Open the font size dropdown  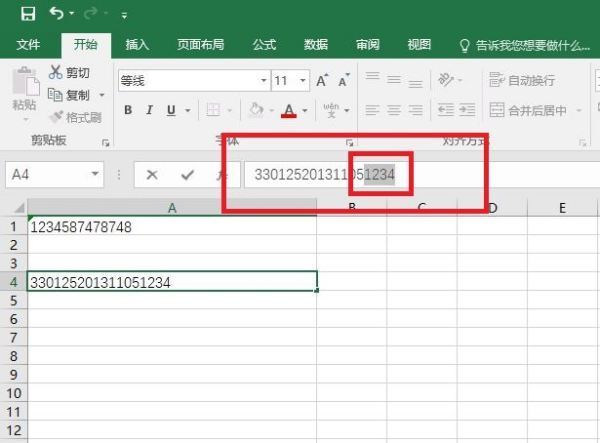point(302,80)
